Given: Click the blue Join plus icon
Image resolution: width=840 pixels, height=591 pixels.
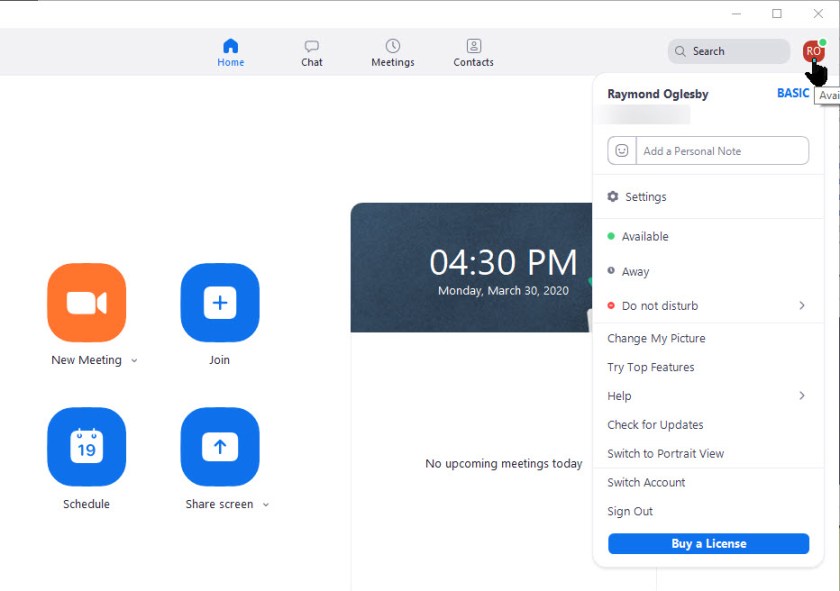Looking at the screenshot, I should [x=219, y=303].
